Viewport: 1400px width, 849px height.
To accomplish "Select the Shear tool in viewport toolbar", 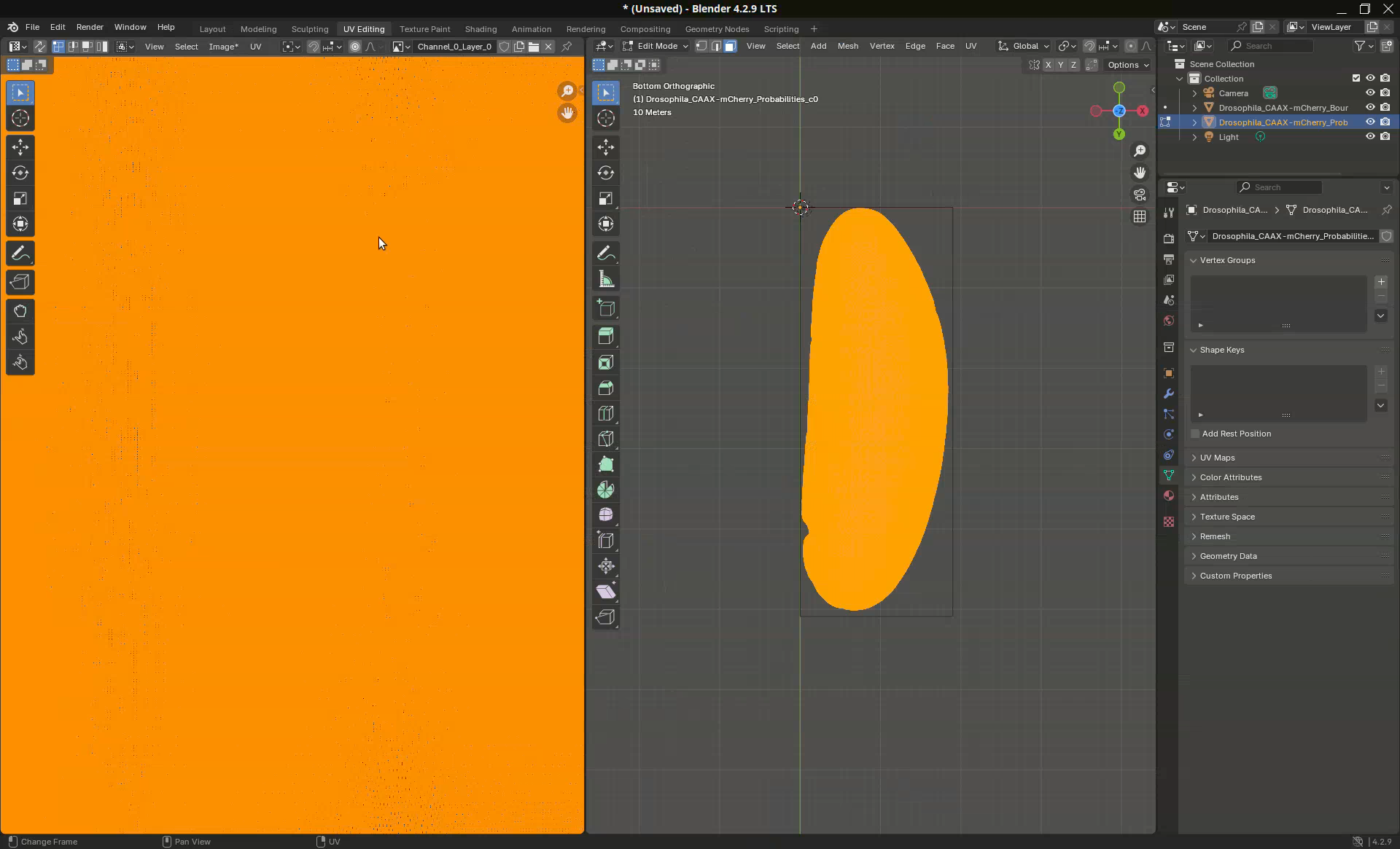I will click(606, 592).
